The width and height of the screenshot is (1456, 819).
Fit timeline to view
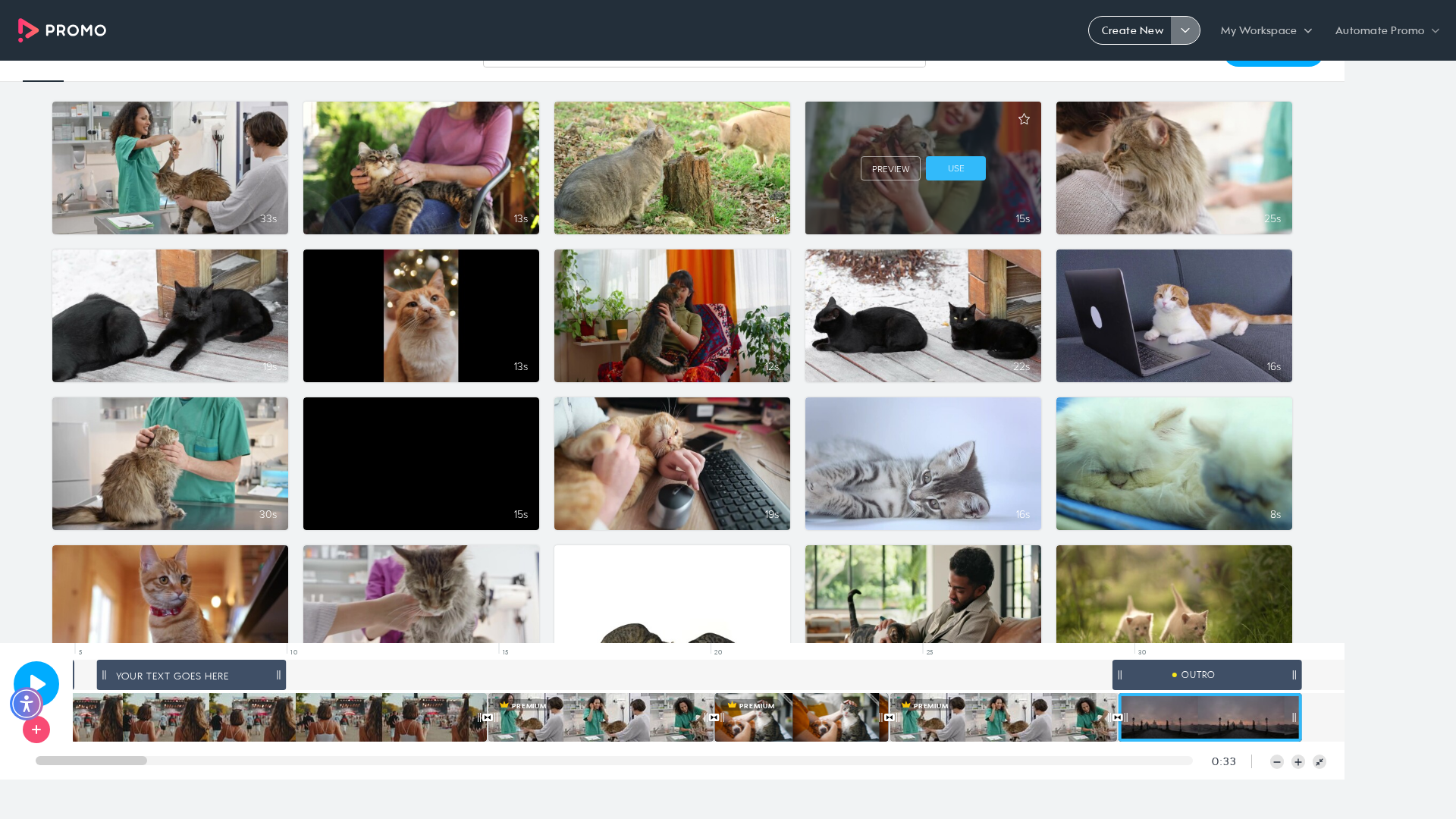pyautogui.click(x=1319, y=762)
